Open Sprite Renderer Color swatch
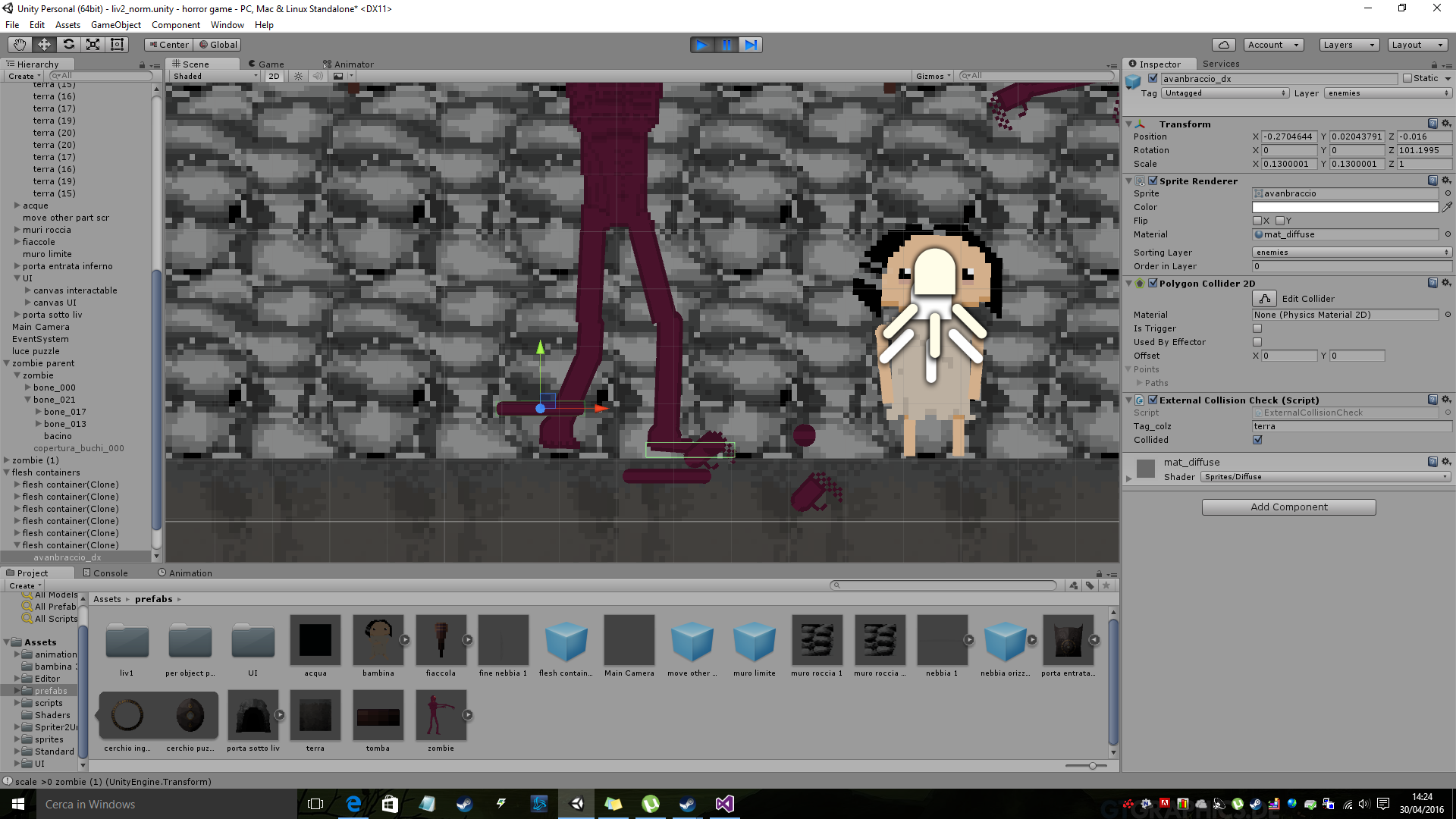The image size is (1456, 819). [x=1345, y=207]
